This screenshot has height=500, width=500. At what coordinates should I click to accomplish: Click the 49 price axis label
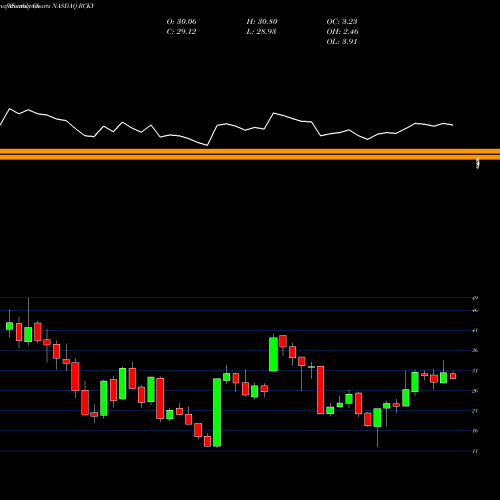[475, 298]
